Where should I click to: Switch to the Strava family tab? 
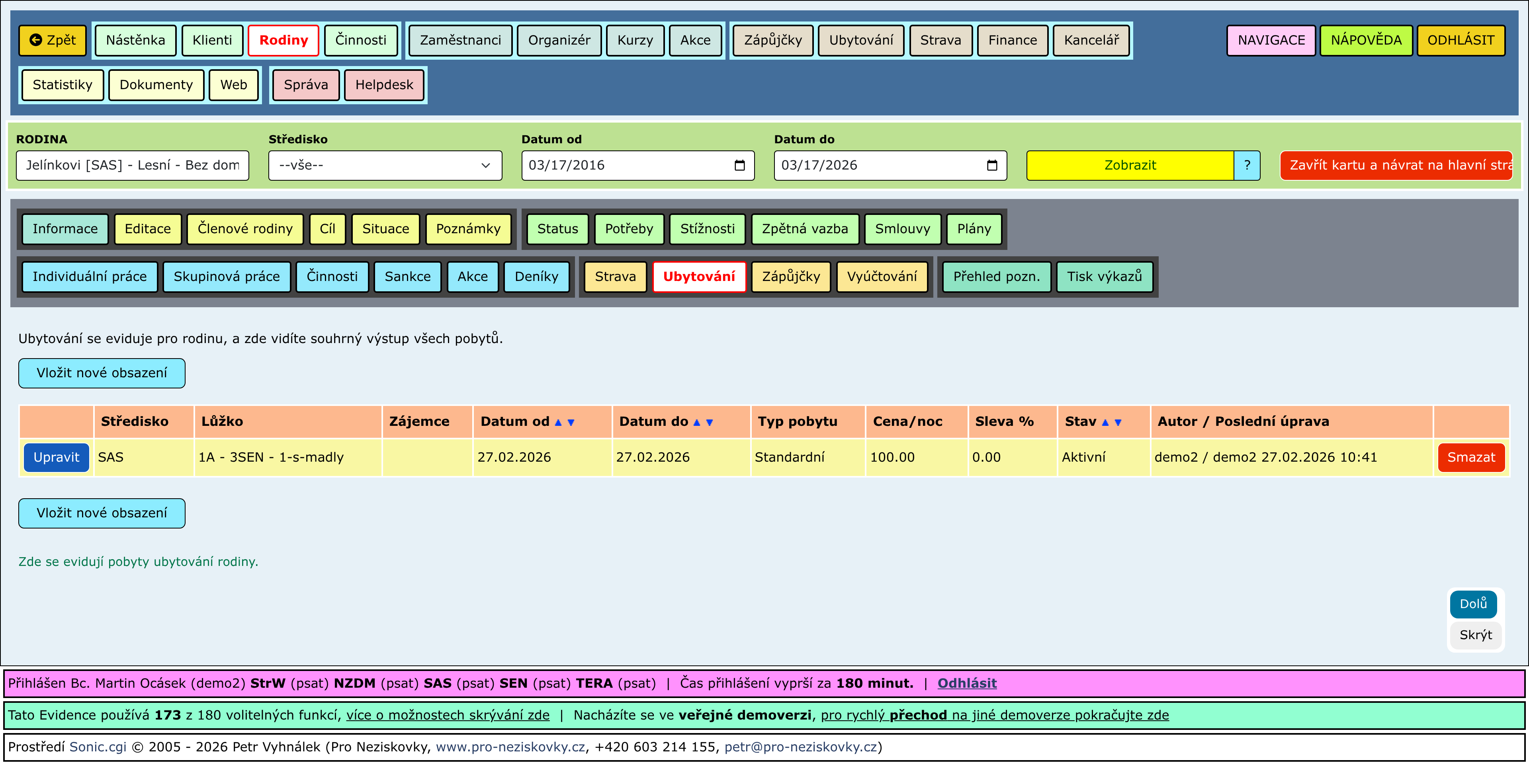[615, 277]
